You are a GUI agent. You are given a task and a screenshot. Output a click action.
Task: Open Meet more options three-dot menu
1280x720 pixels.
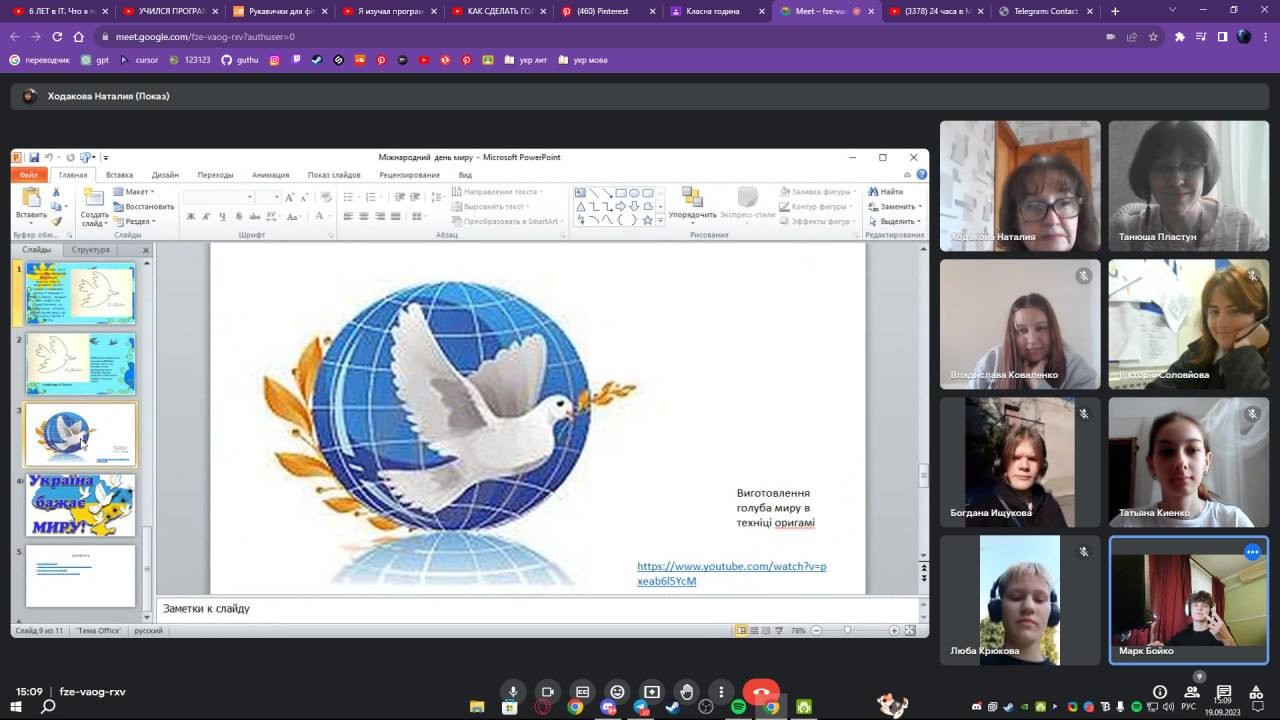pyautogui.click(x=721, y=692)
